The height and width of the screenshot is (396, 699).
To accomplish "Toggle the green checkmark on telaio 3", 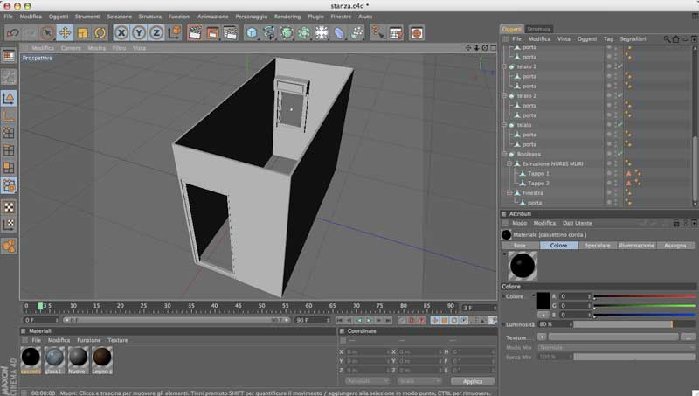I will point(620,66).
